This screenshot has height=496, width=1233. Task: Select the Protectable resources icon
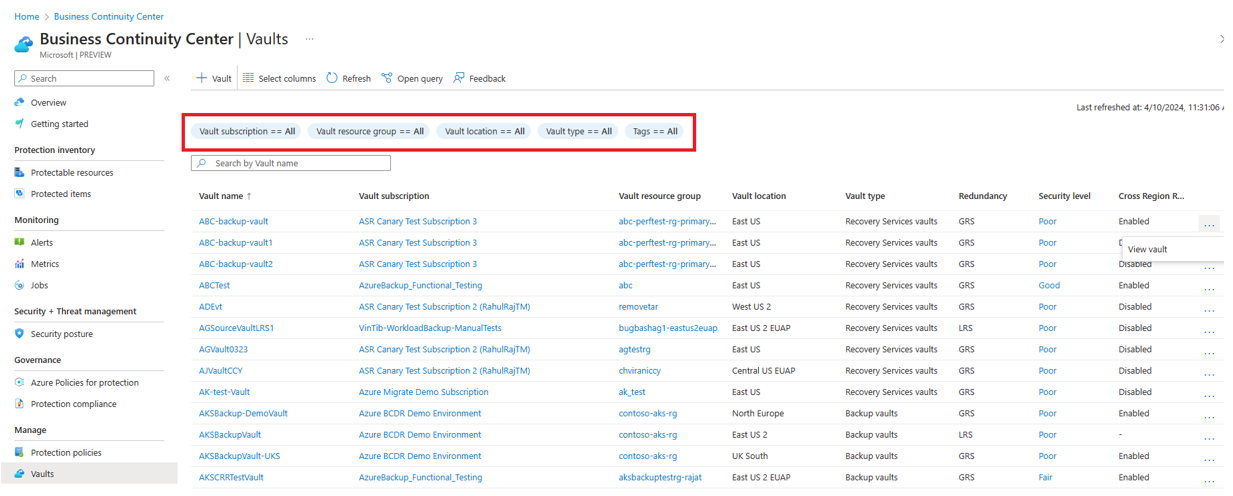tap(19, 172)
